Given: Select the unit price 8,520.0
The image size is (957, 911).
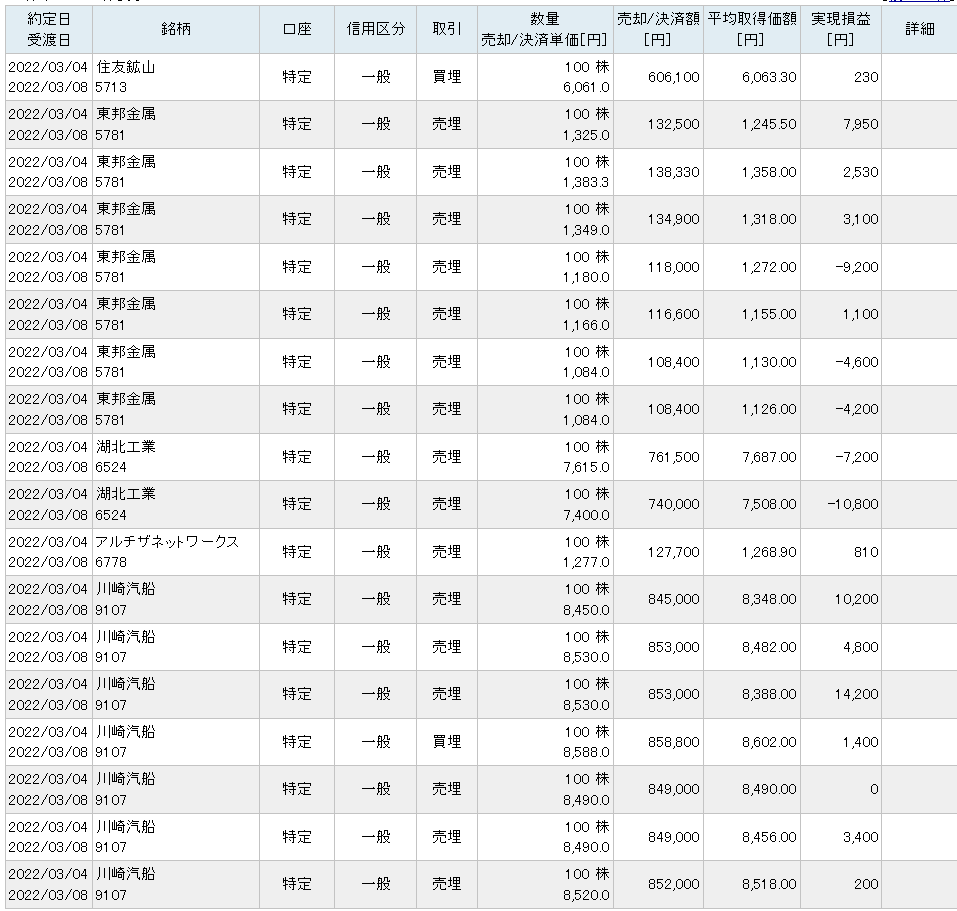Looking at the screenshot, I should tap(586, 895).
